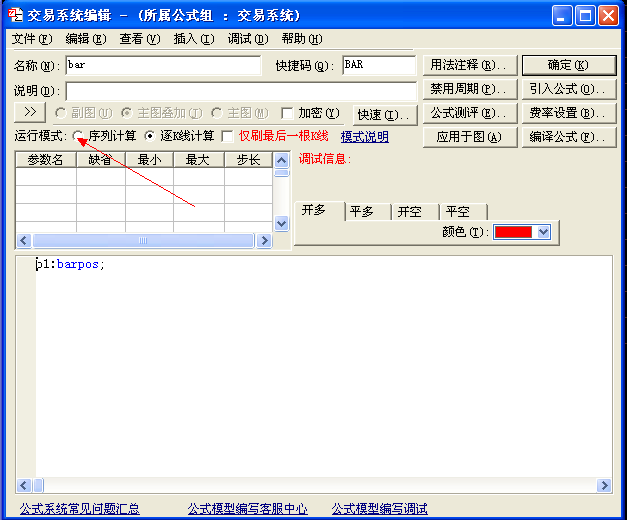Click the 快速(I) button
This screenshot has height=520, width=627.
click(x=385, y=115)
